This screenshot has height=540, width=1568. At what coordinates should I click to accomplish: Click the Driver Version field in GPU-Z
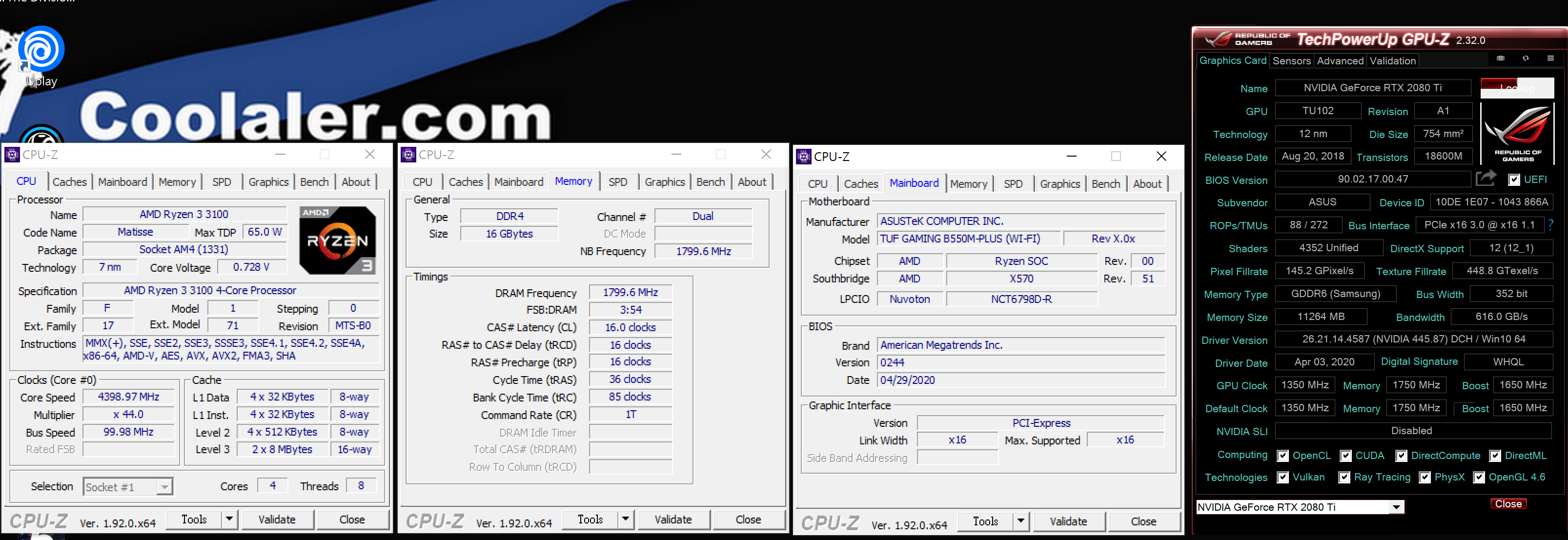click(x=1413, y=339)
